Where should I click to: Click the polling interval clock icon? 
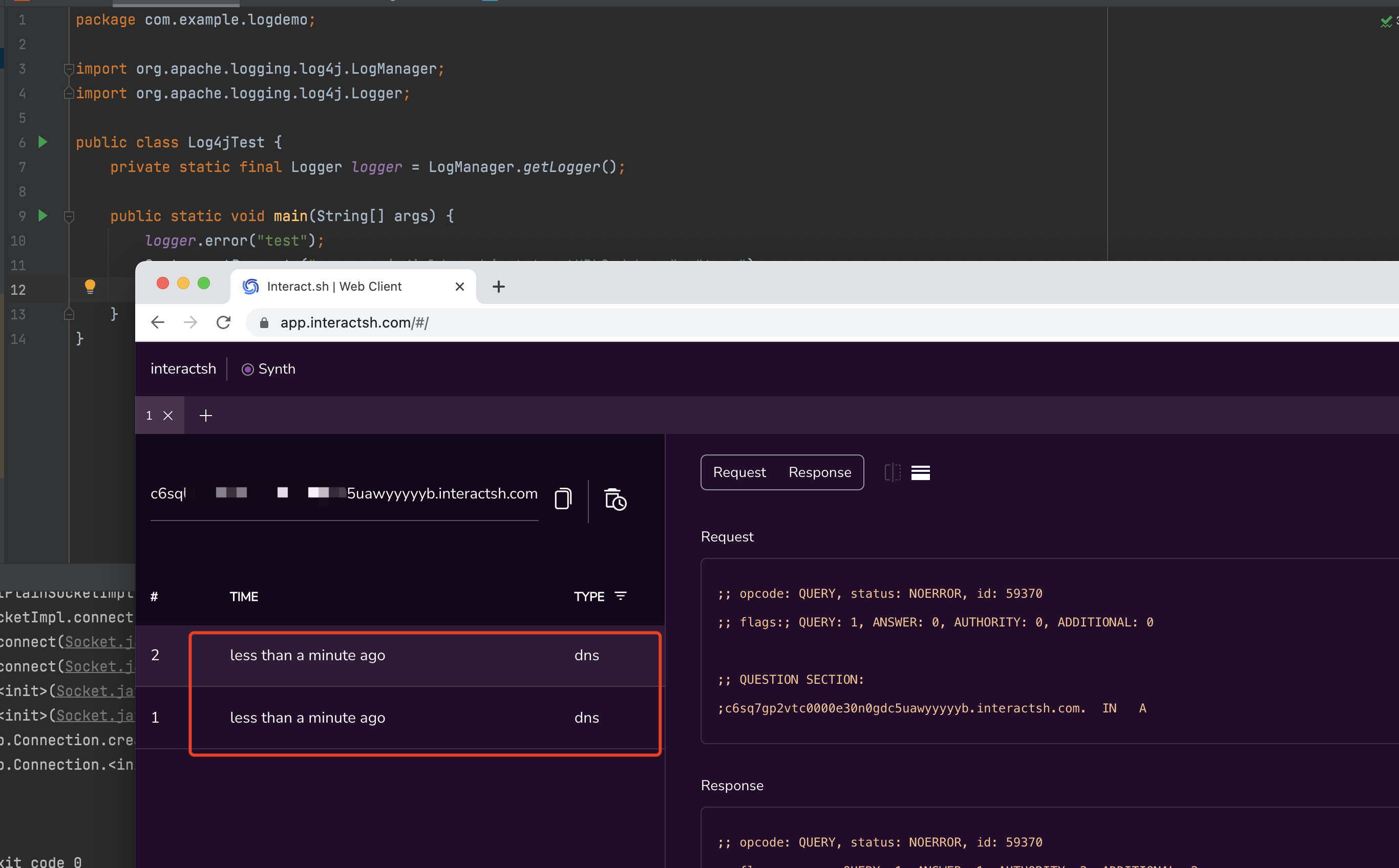coord(615,499)
